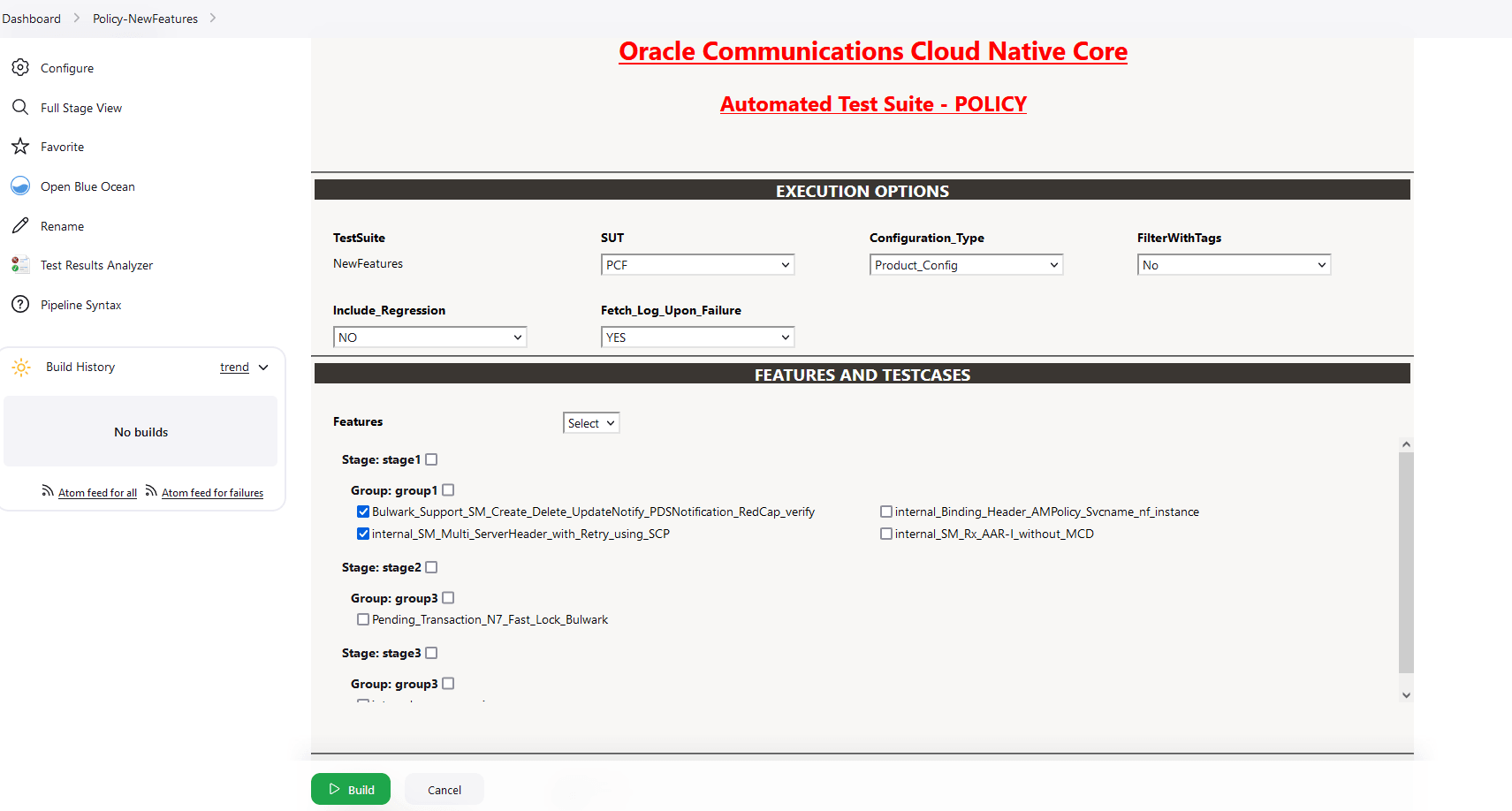Open the Include_Regression dropdown
Viewport: 1512px width, 811px height.
click(x=429, y=337)
